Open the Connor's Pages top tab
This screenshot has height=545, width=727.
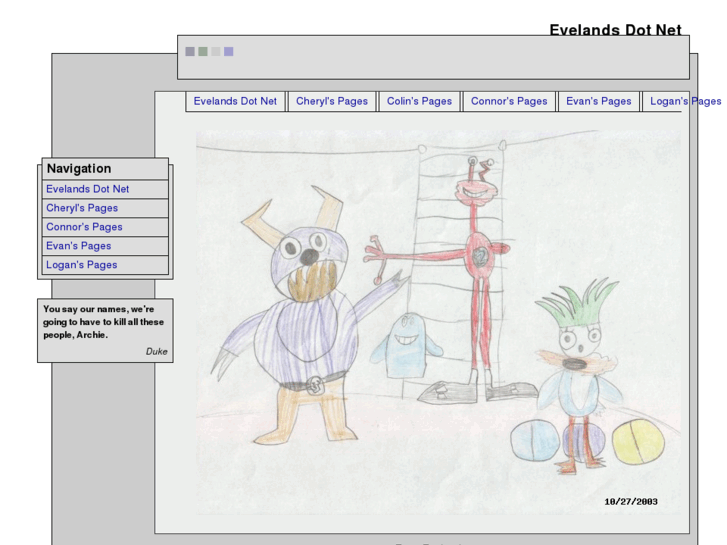(509, 101)
